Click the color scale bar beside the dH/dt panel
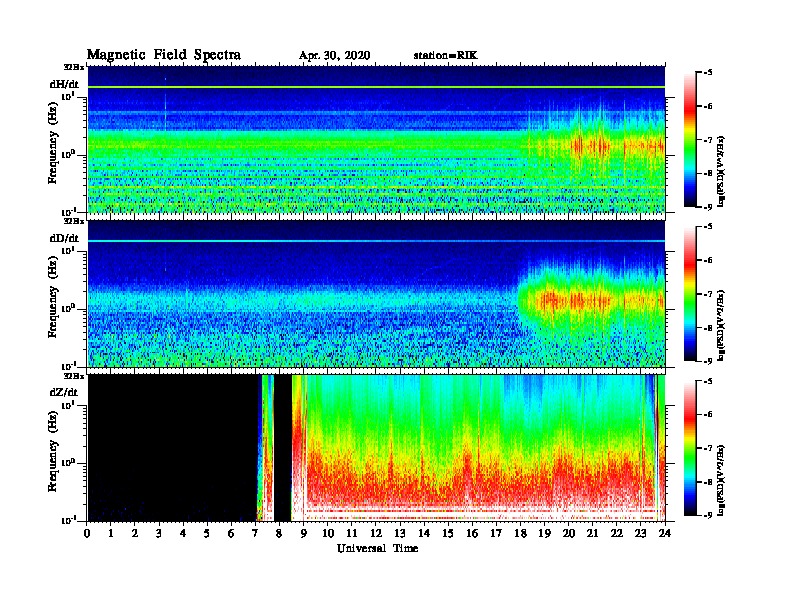The height and width of the screenshot is (612, 792). click(689, 140)
